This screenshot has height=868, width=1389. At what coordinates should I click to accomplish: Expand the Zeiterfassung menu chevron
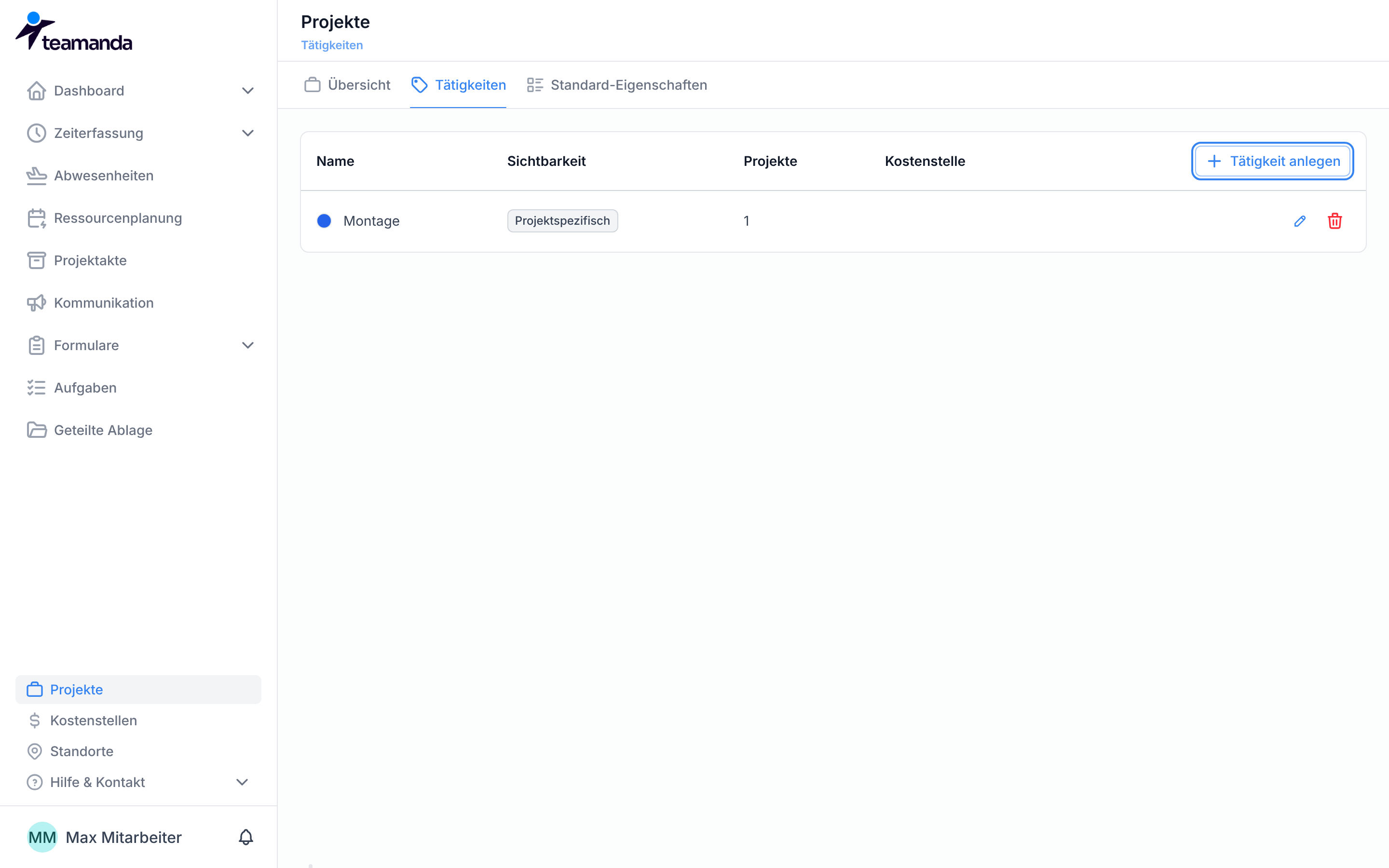pyautogui.click(x=248, y=133)
